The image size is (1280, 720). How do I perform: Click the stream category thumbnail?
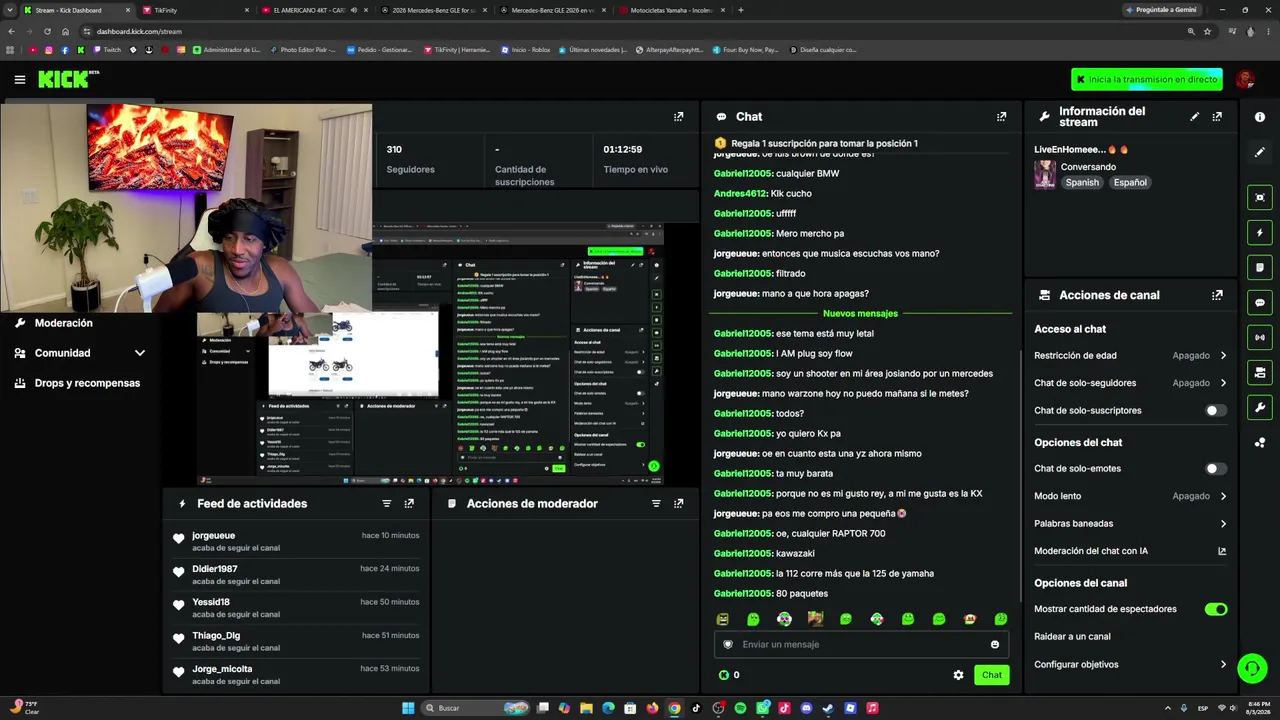[1044, 174]
